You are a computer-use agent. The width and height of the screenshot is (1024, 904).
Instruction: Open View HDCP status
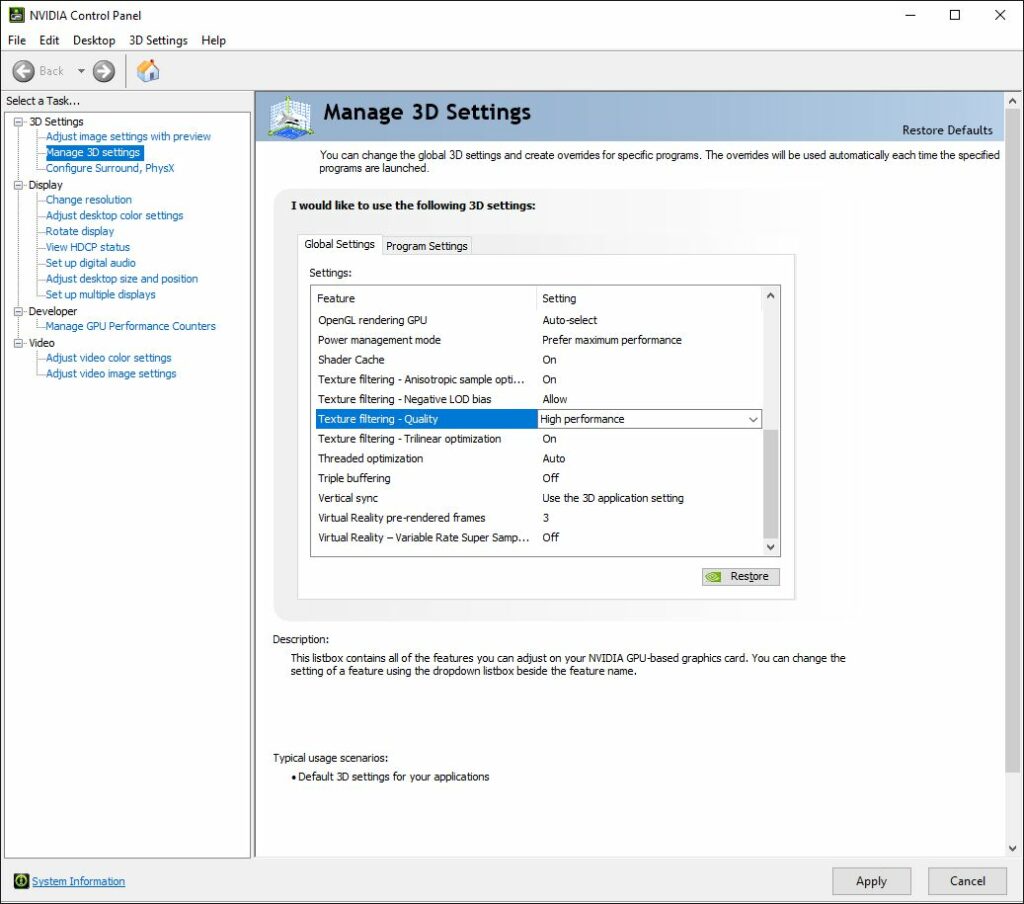coord(88,247)
